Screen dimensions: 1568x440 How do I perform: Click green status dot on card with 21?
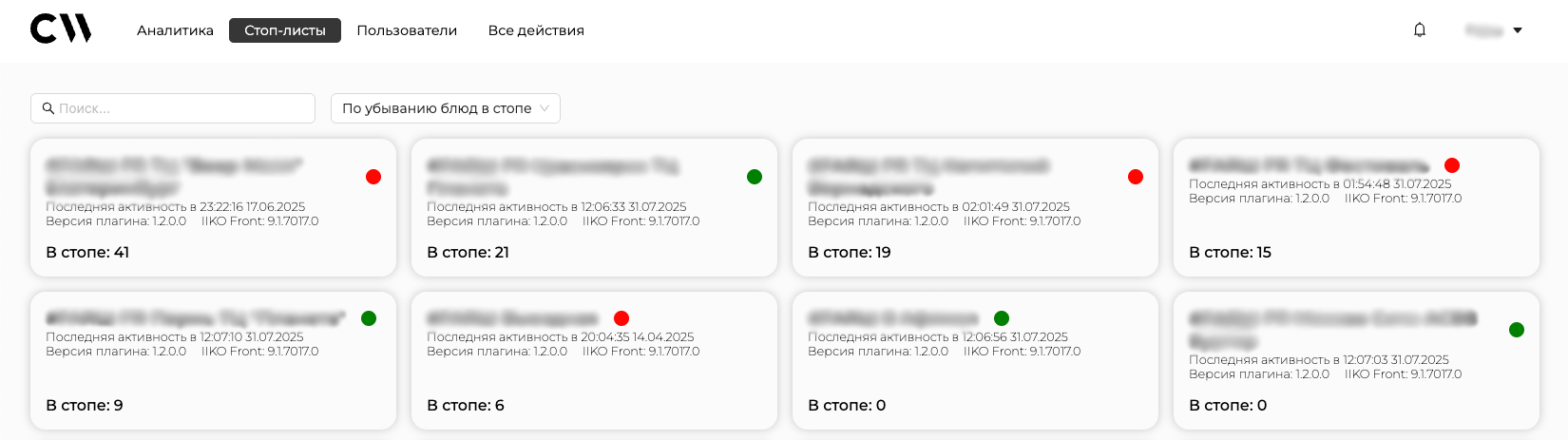pos(755,177)
